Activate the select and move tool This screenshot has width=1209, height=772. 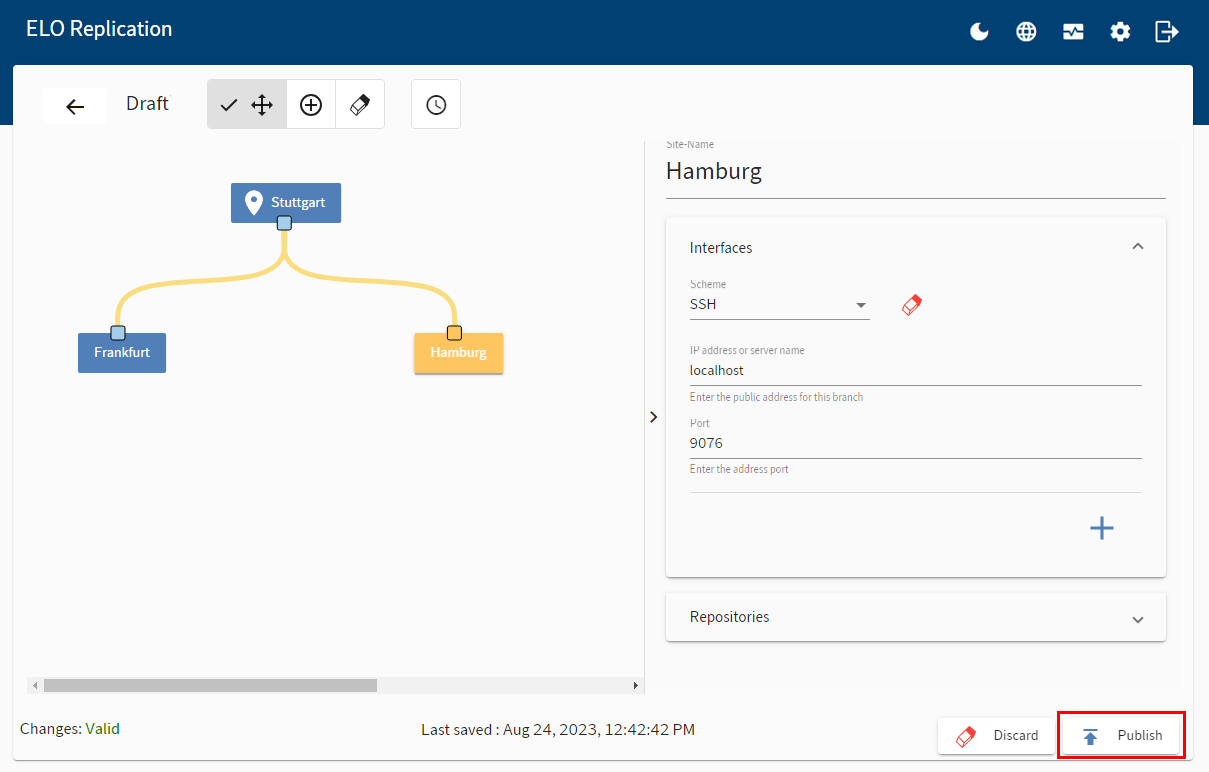tap(247, 105)
